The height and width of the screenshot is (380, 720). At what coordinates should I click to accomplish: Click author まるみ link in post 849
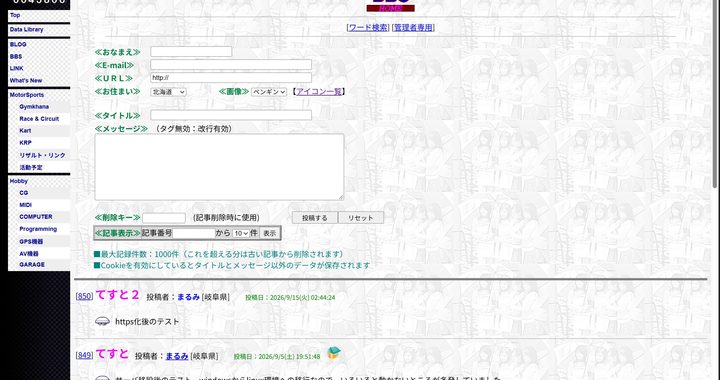177,356
